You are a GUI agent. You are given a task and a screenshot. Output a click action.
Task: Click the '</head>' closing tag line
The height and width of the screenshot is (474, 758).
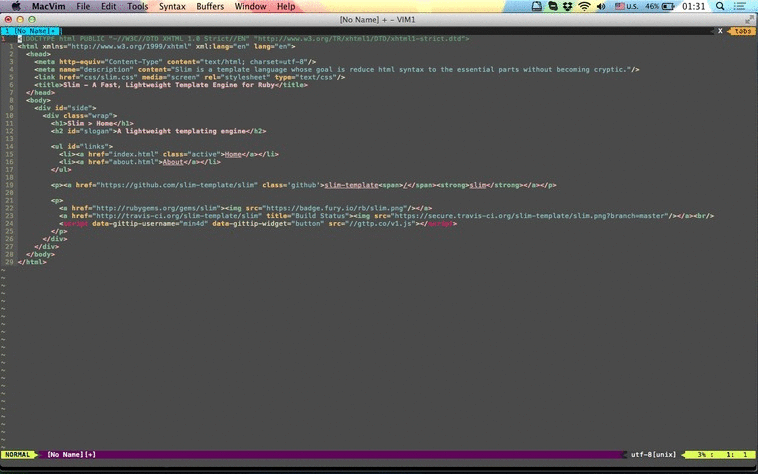pyautogui.click(x=40, y=93)
